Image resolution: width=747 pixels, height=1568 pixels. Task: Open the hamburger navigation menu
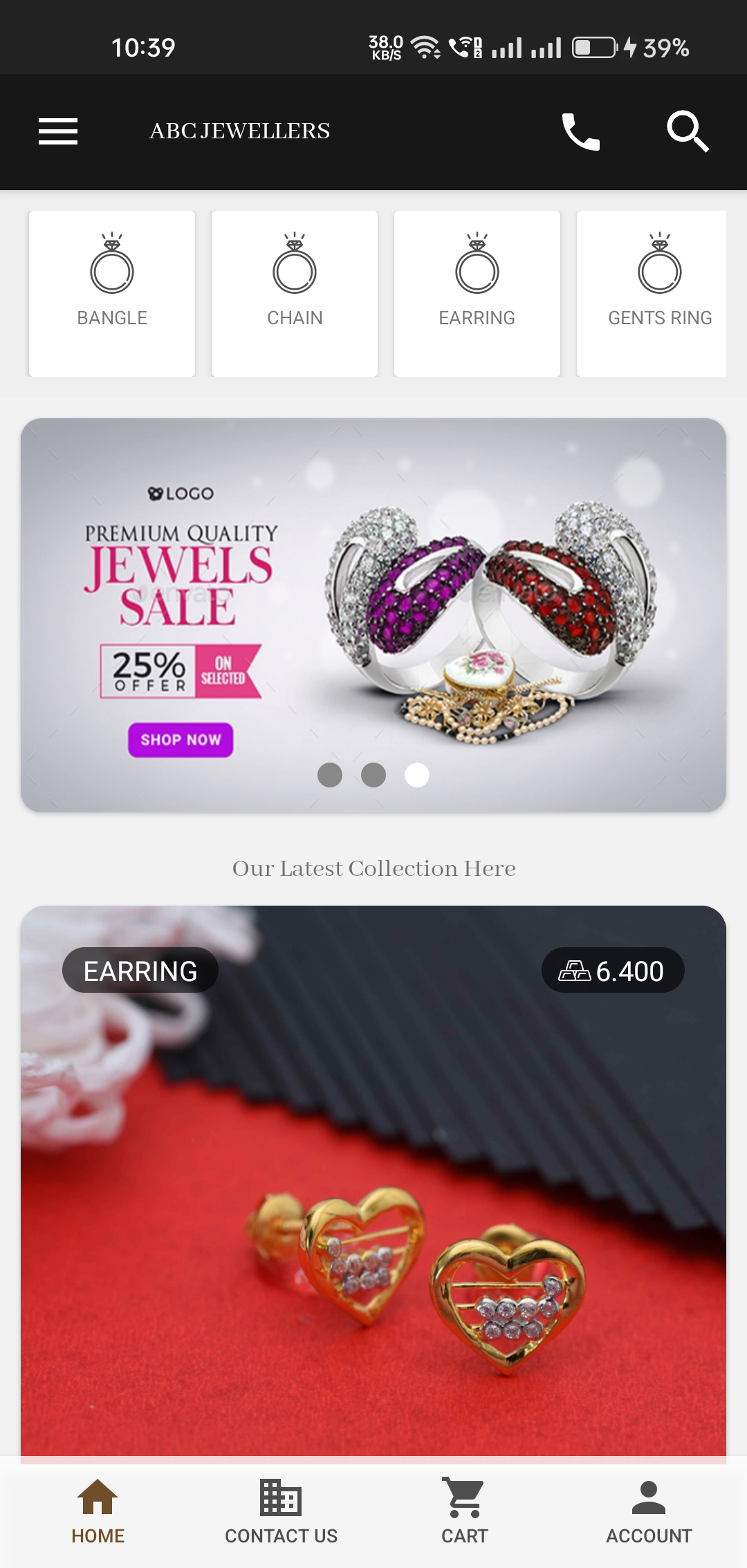pos(58,131)
